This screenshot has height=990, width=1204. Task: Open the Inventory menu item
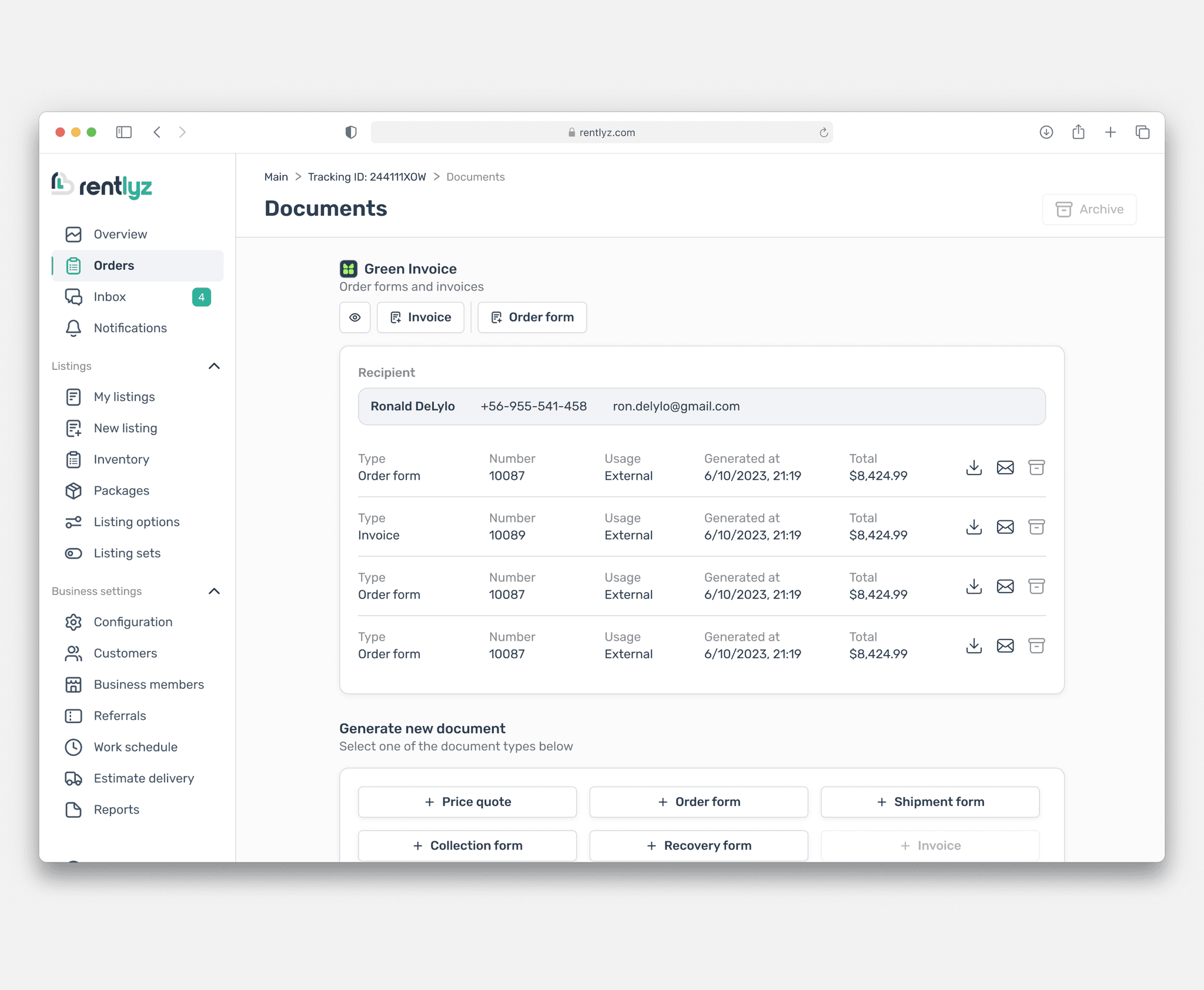[x=121, y=459]
